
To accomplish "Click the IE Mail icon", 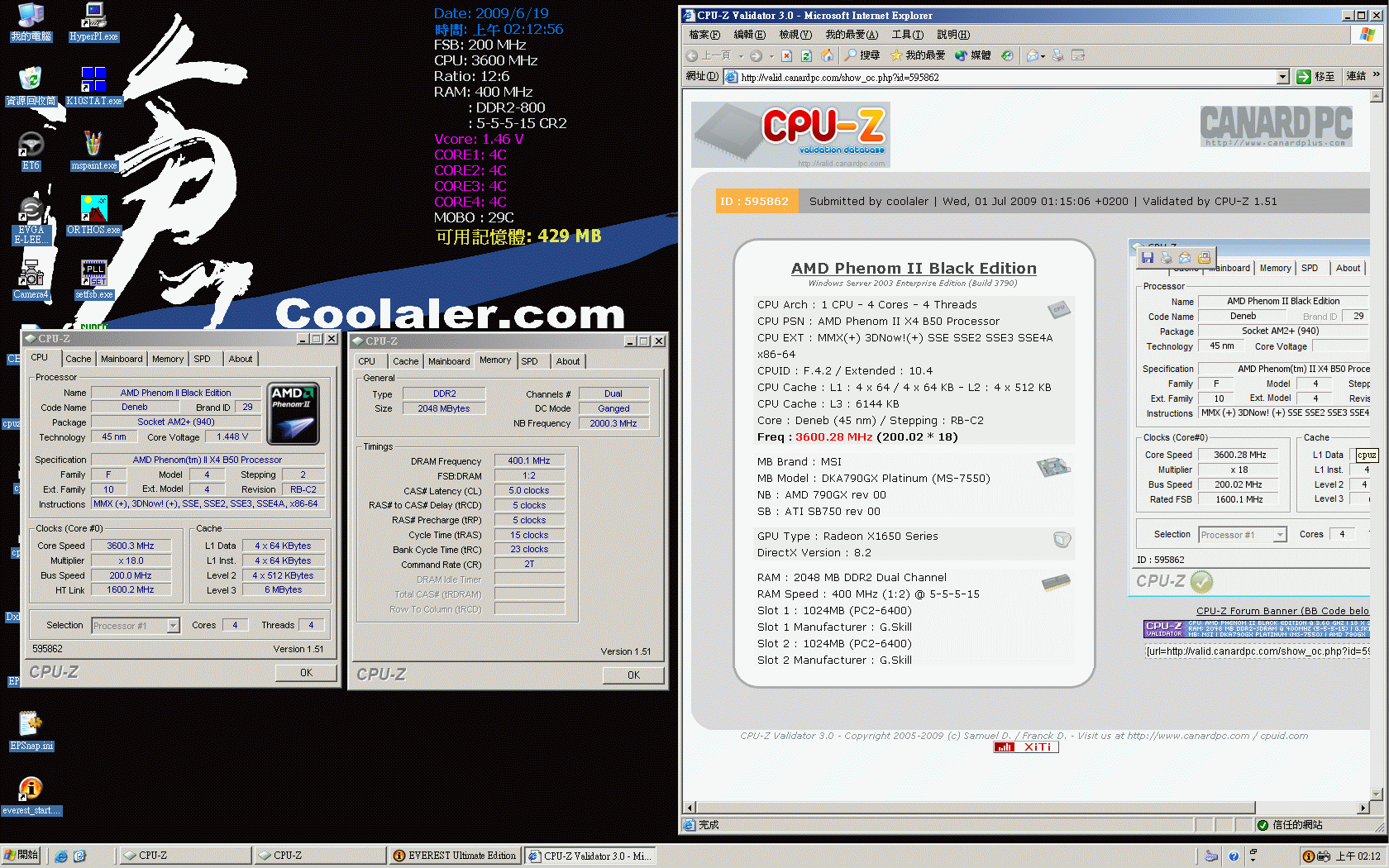I will pos(1032,55).
